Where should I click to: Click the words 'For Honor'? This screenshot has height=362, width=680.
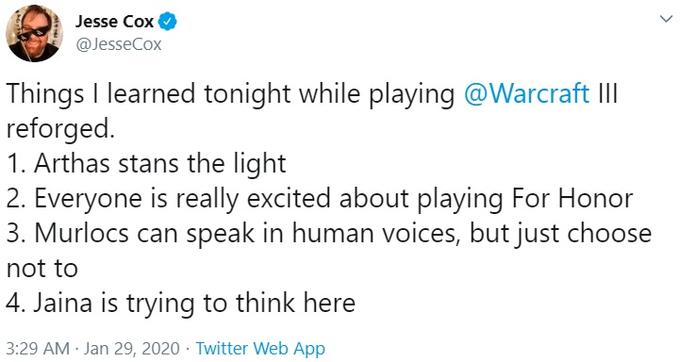click(572, 198)
